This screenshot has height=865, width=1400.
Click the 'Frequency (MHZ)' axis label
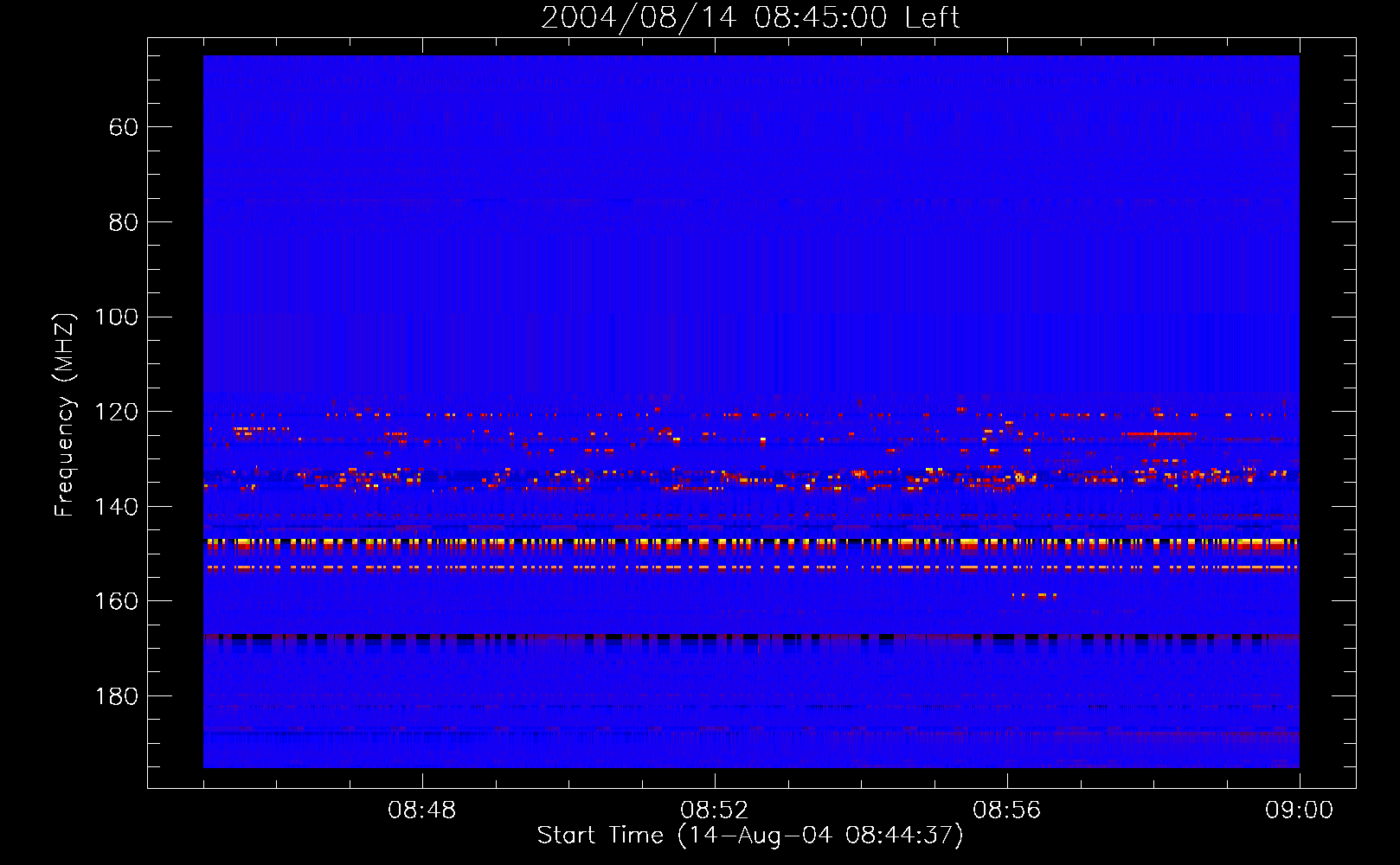(x=65, y=414)
